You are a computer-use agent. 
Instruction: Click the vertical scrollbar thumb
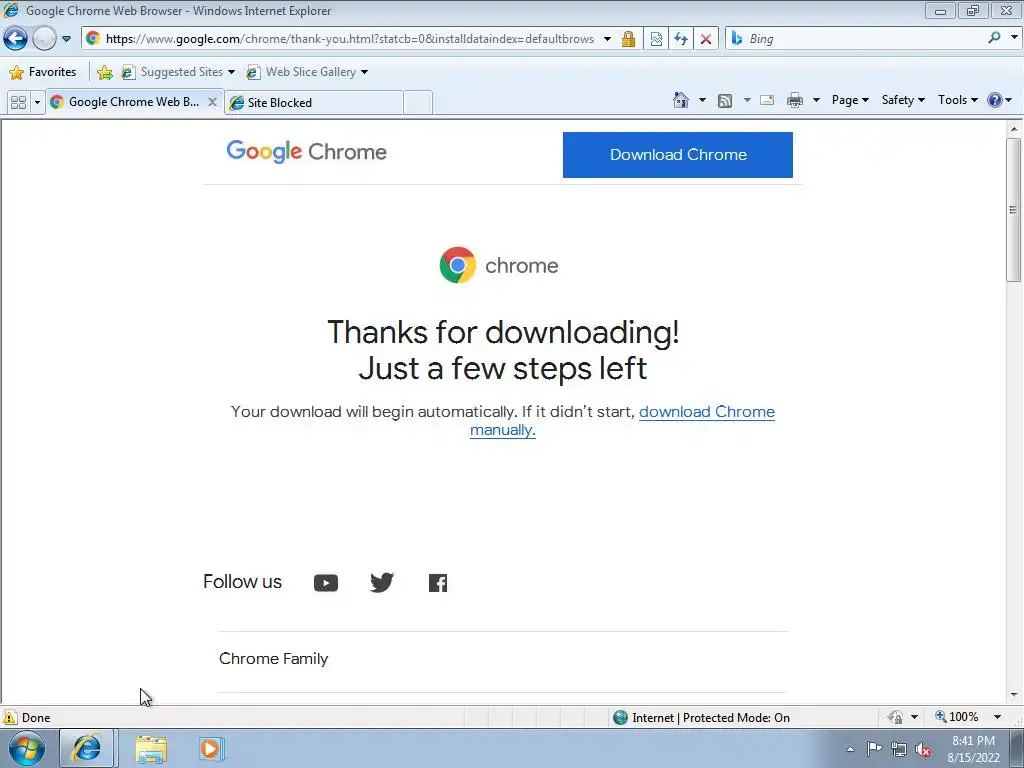pyautogui.click(x=1013, y=210)
